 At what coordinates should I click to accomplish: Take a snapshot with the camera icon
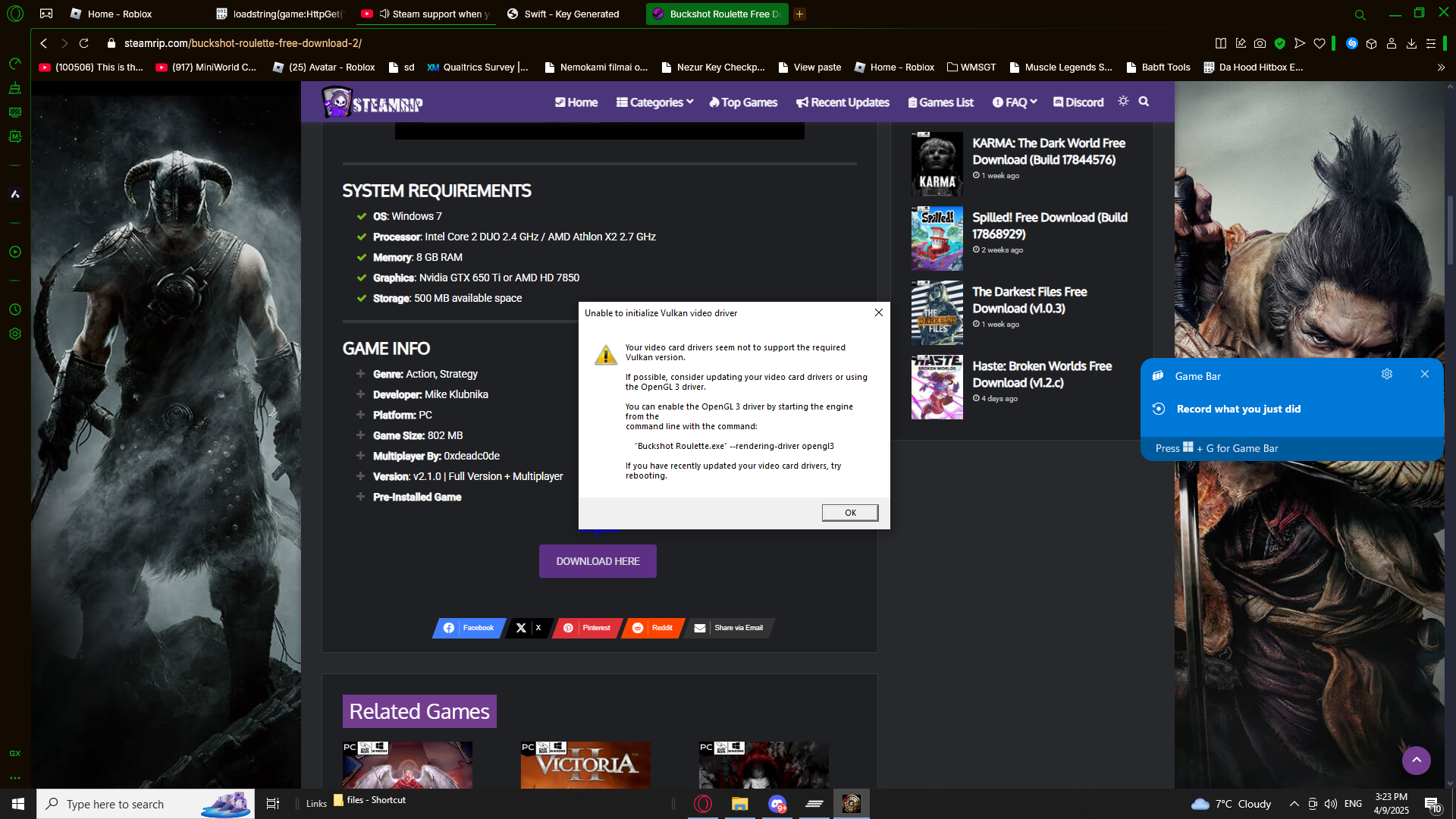1260,43
